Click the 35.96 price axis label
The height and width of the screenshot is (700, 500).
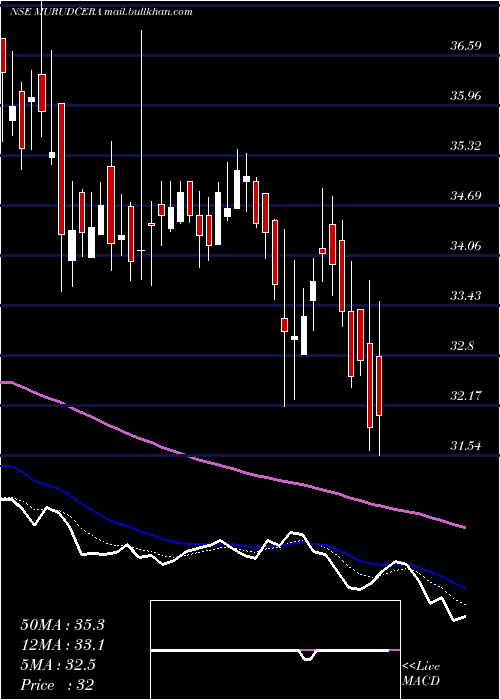pyautogui.click(x=464, y=96)
